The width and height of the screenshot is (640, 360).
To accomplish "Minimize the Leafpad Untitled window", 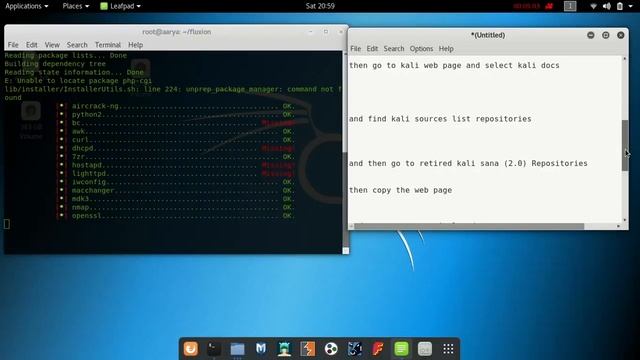I will point(591,35).
